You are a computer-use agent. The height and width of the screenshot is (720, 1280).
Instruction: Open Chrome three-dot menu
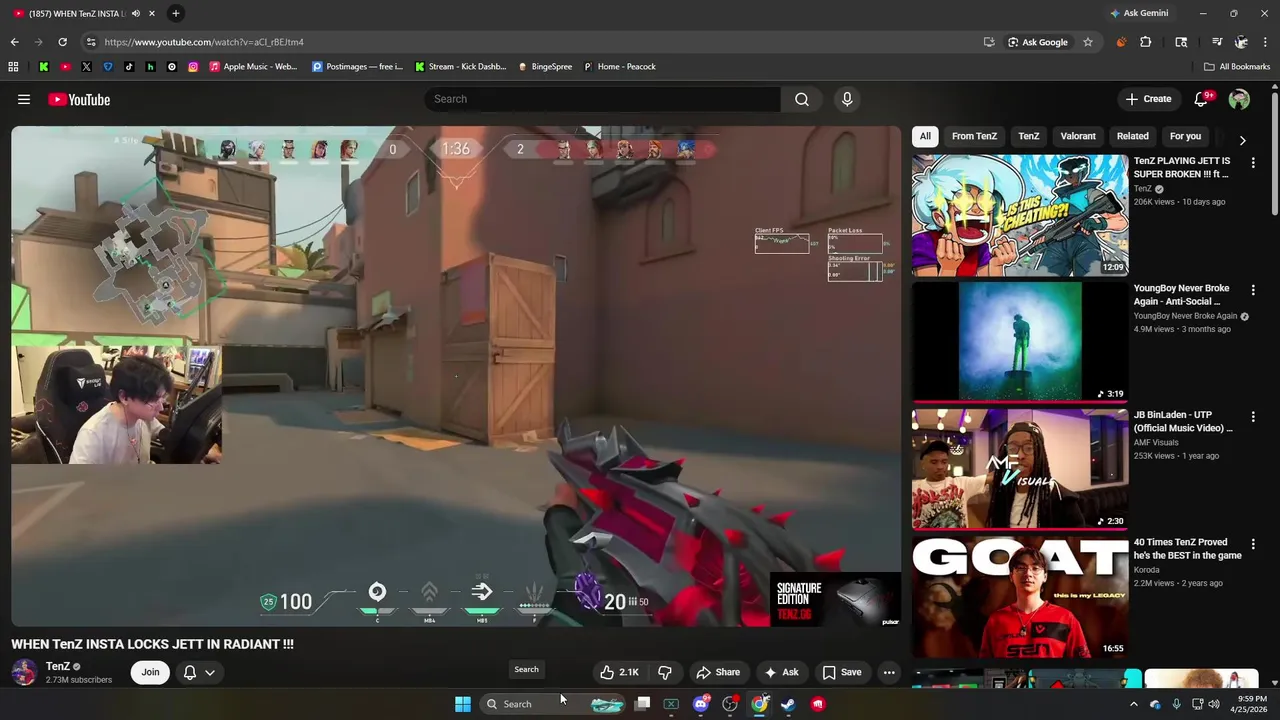[1266, 42]
